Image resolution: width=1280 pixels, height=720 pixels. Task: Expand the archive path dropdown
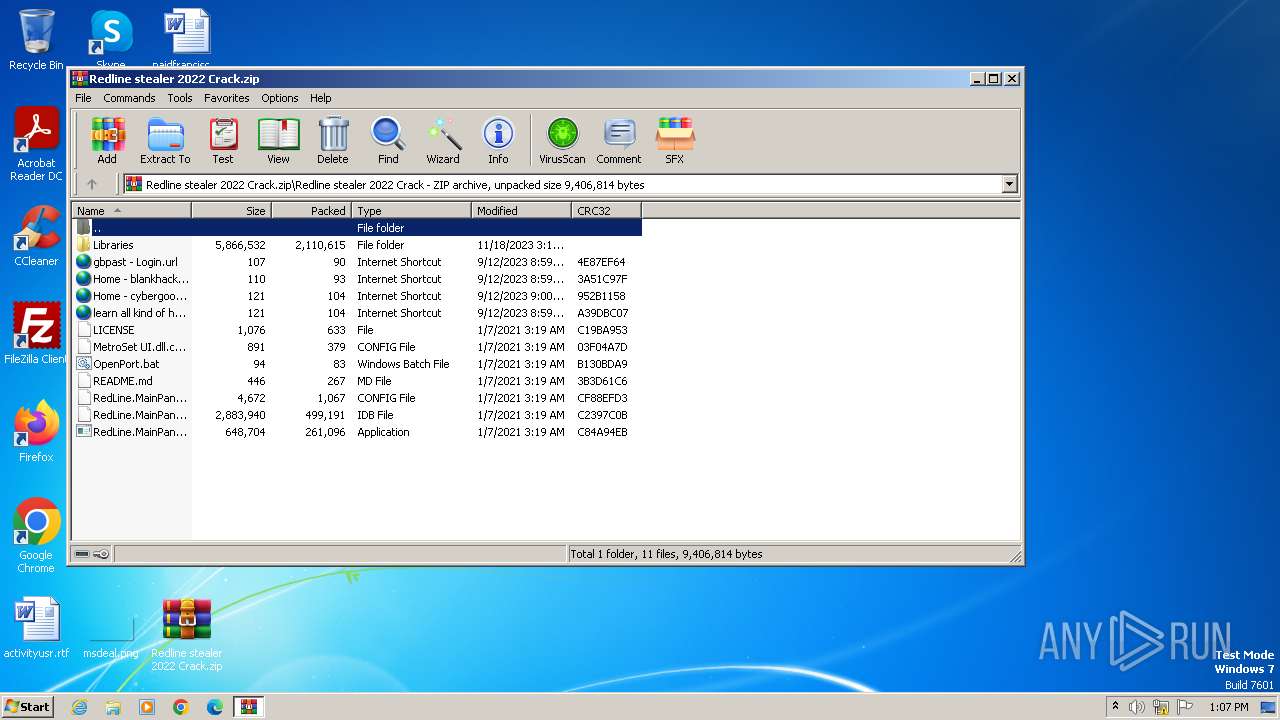point(1009,184)
